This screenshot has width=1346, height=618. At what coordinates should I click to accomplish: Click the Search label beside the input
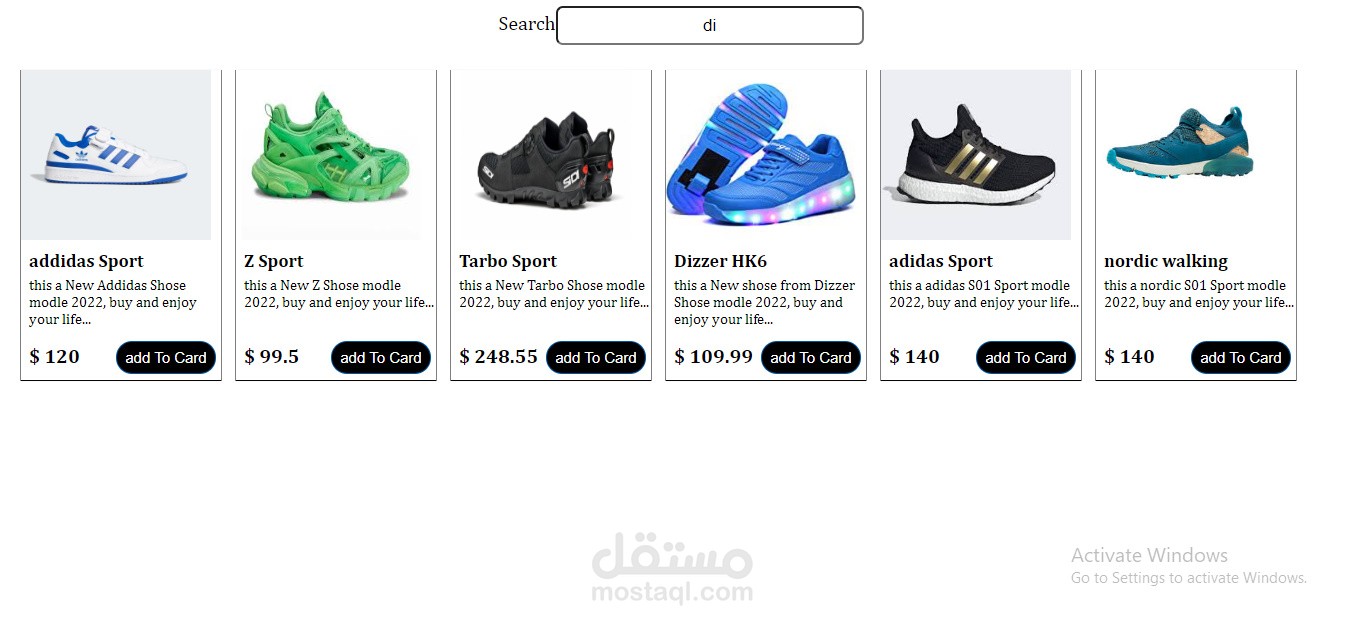[526, 24]
